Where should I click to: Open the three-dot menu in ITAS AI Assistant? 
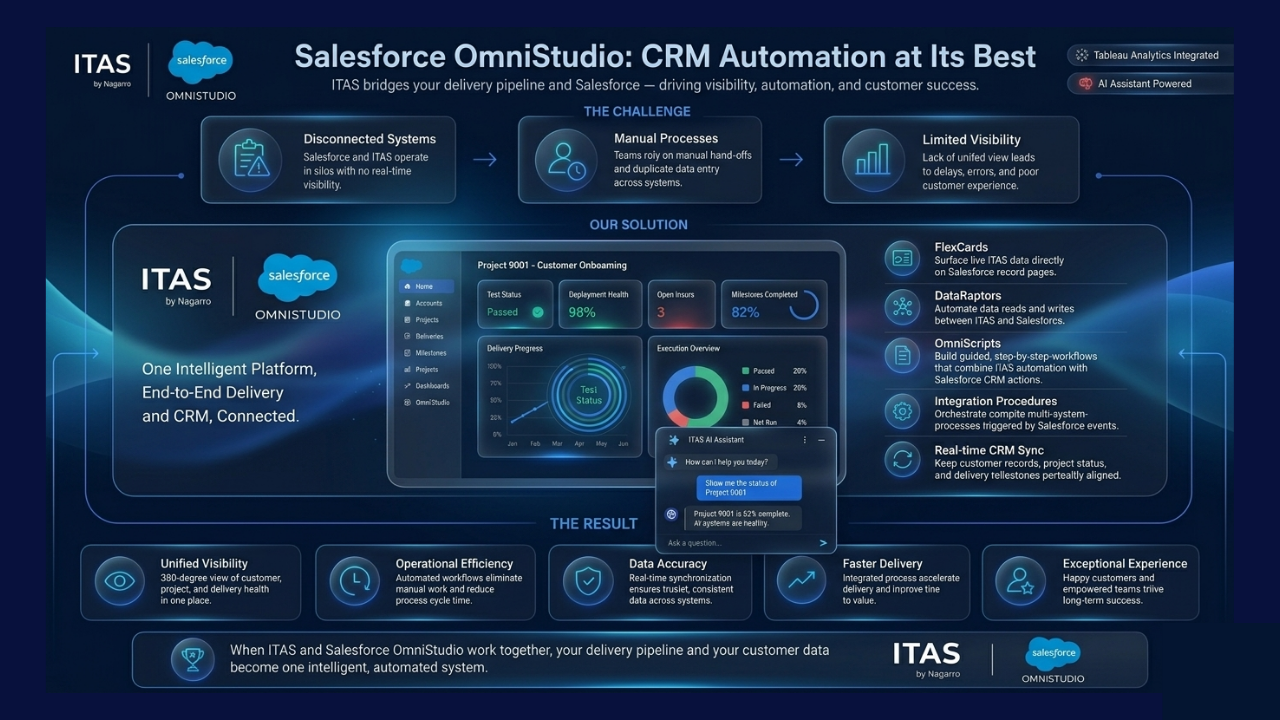(x=805, y=440)
